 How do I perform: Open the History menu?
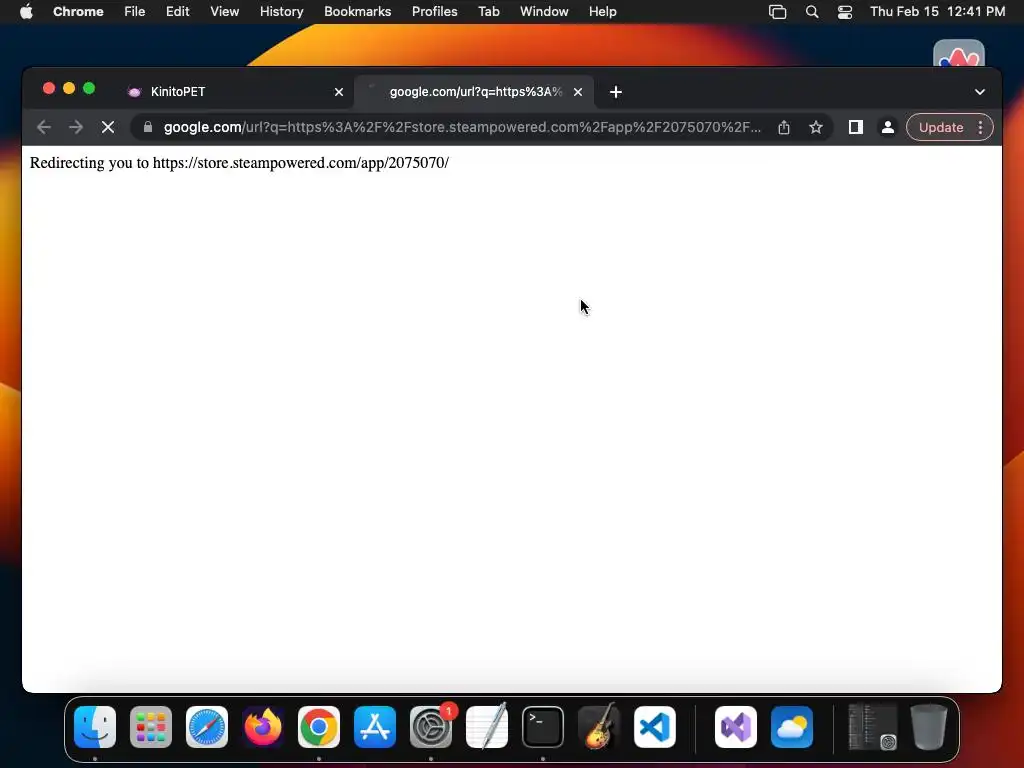[x=281, y=12]
